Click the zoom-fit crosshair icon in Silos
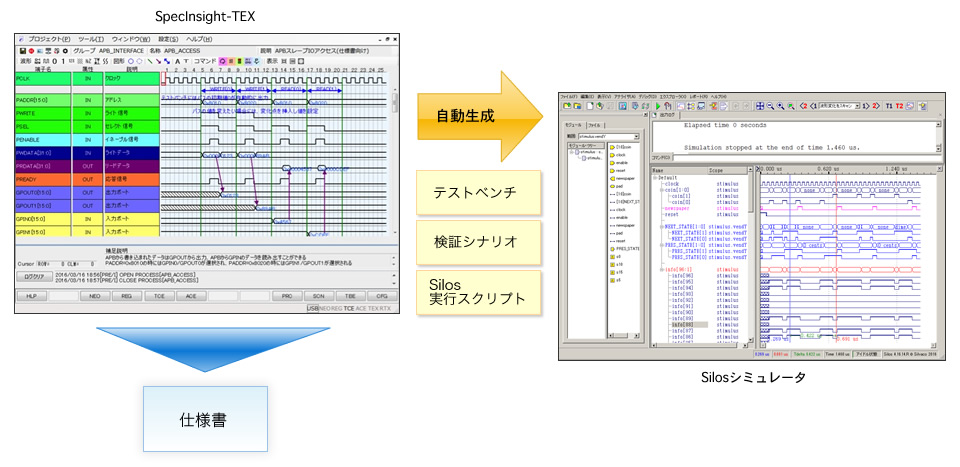Screen dimensions: 960x467 (760, 106)
